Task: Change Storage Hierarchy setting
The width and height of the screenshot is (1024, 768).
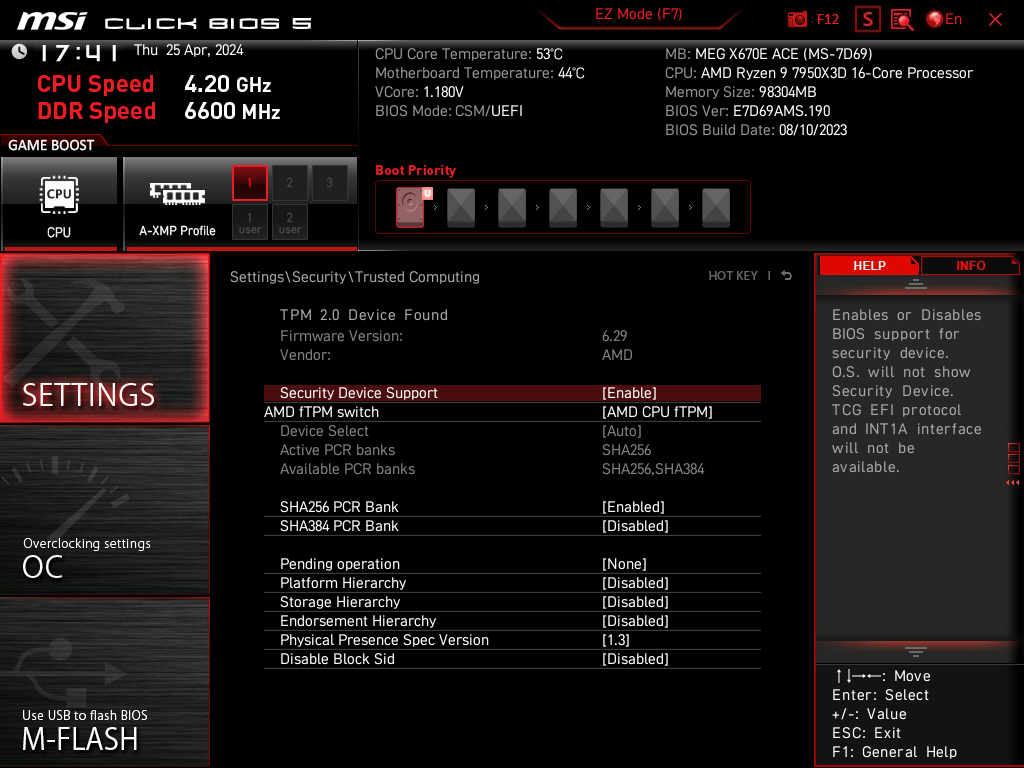Action: 512,602
